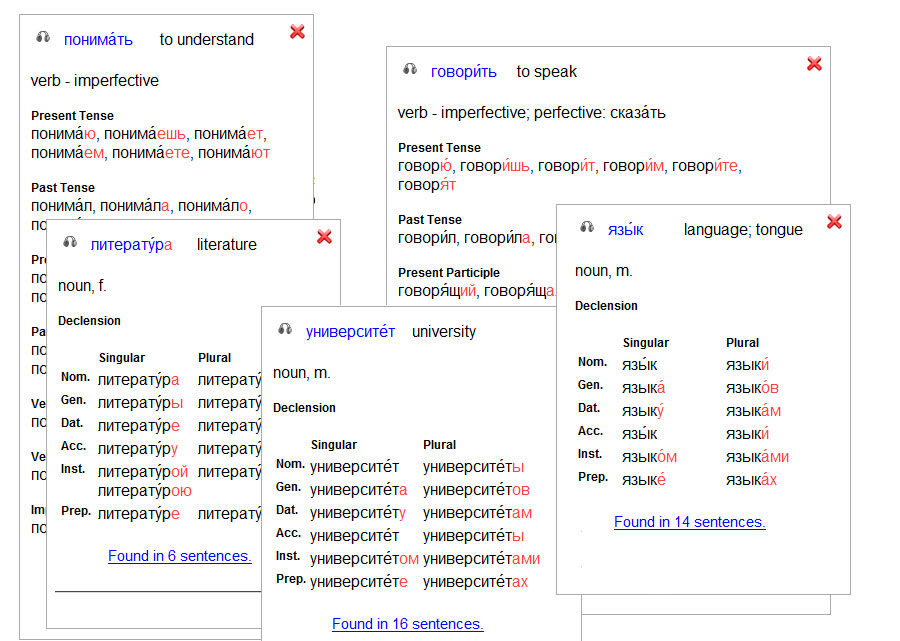Click instrumental plural университетами
The image size is (900, 641).
(x=482, y=558)
